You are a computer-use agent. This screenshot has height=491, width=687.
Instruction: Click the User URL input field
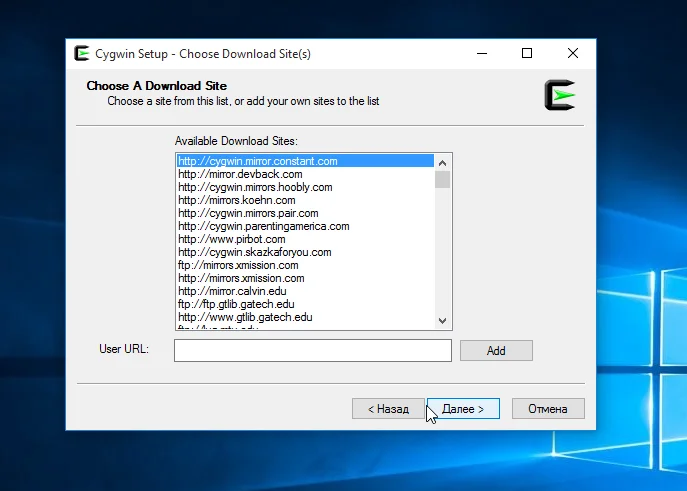pyautogui.click(x=313, y=350)
